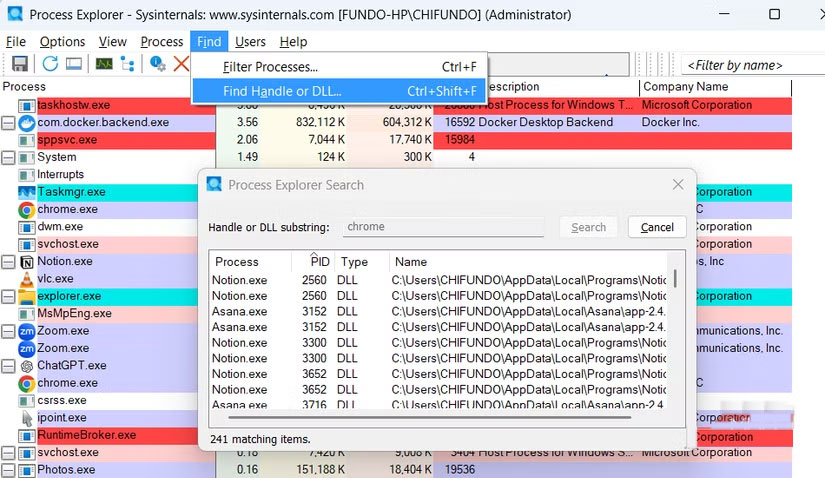Click the Properties gear toolbar icon

tap(157, 64)
